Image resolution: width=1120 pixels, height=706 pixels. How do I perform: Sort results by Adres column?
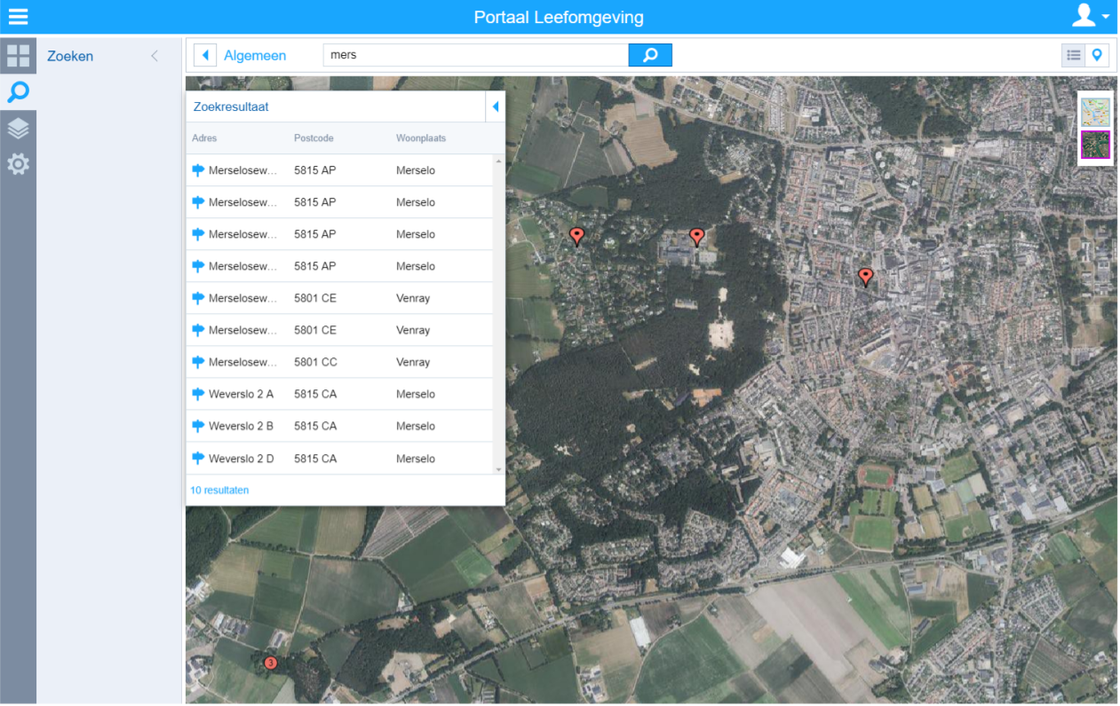[204, 138]
